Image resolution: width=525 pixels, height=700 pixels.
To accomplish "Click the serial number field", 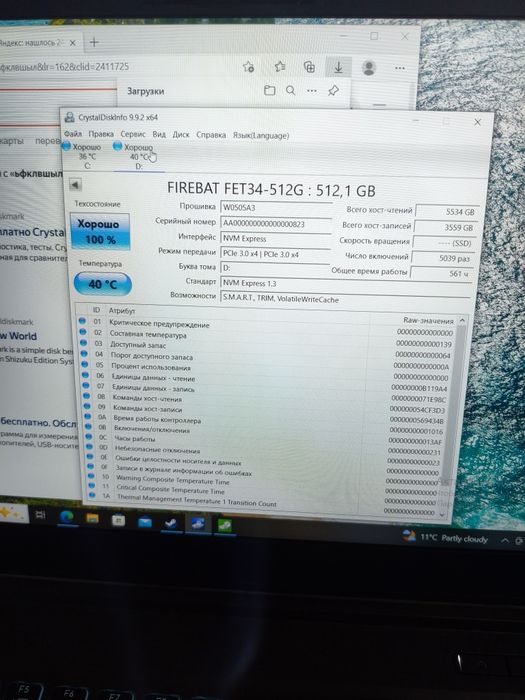I will point(276,223).
